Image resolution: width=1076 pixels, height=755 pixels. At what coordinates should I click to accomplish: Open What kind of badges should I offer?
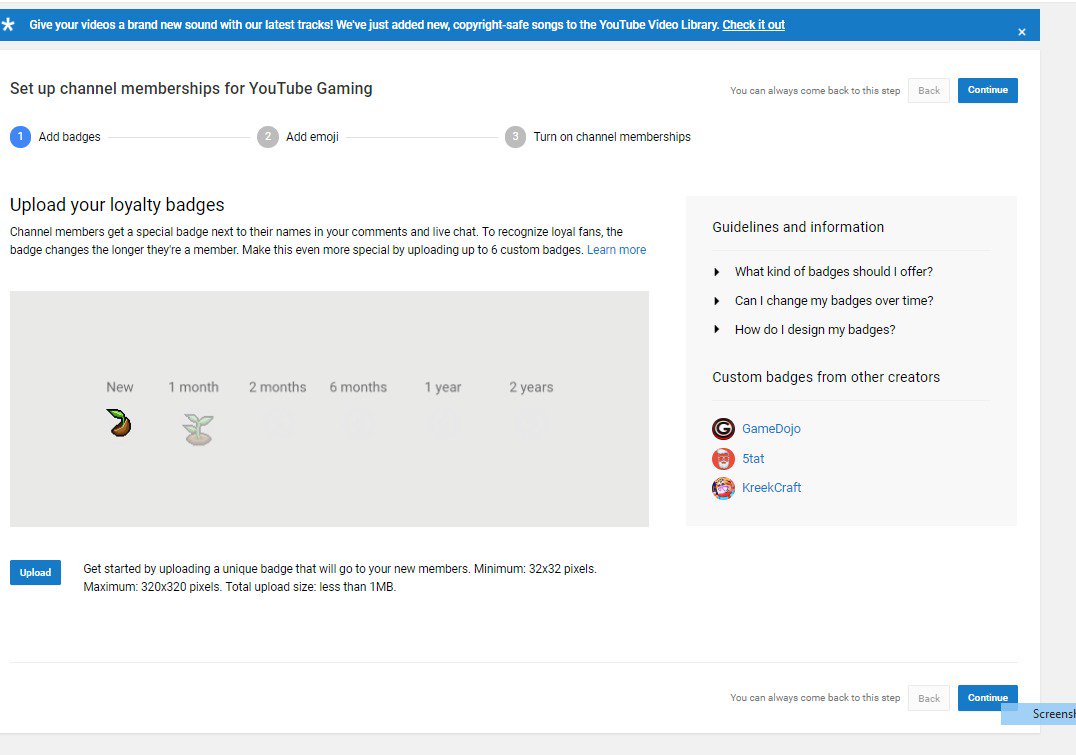click(x=834, y=272)
